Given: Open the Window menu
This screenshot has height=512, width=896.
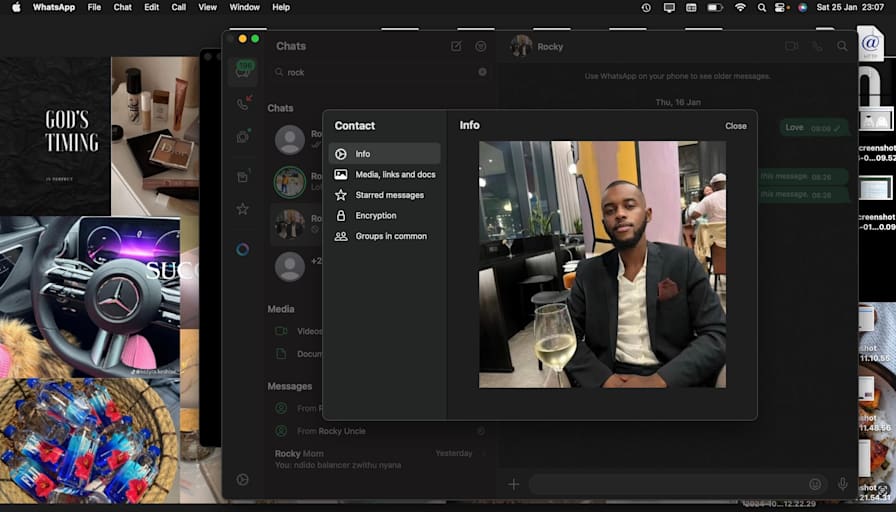Looking at the screenshot, I should (x=245, y=7).
